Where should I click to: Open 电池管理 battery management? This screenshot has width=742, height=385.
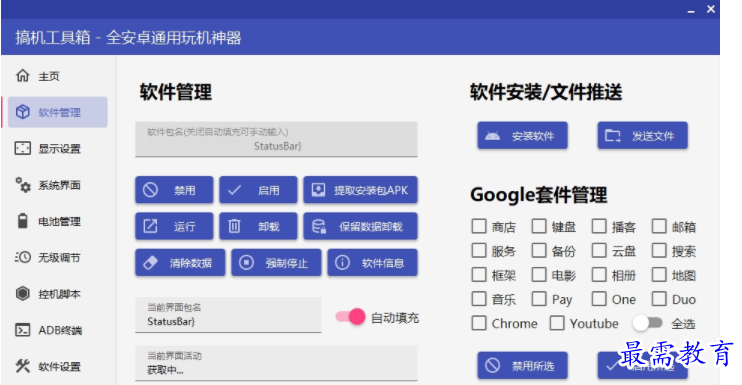point(58,221)
